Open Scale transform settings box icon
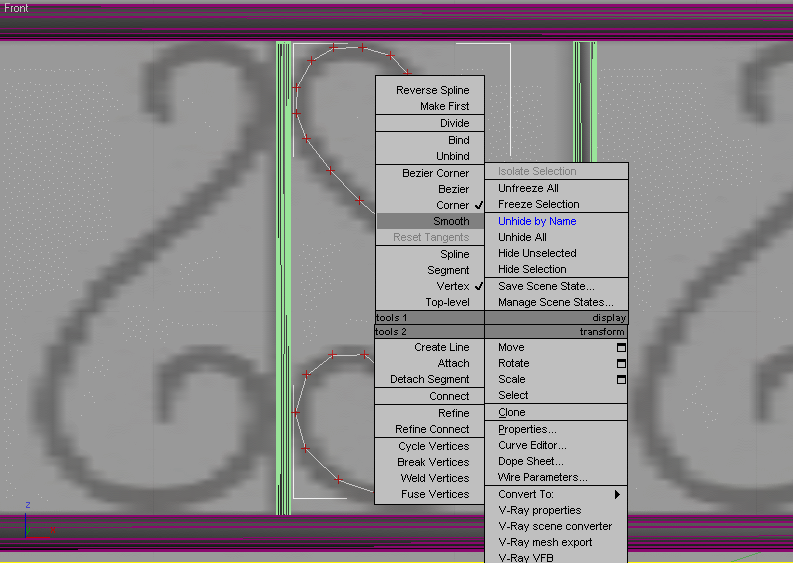 point(621,379)
